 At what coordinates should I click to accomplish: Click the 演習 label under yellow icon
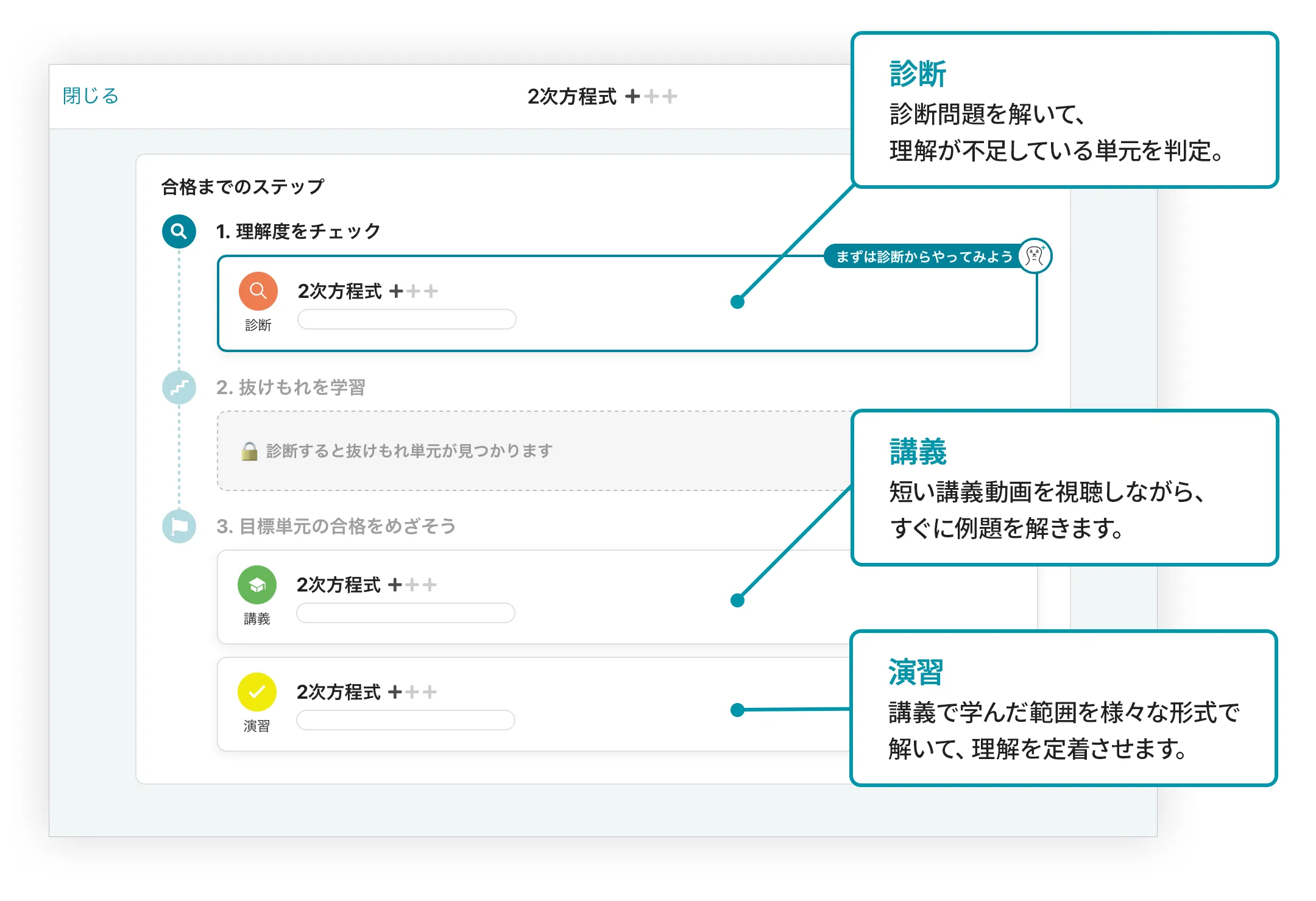tap(257, 726)
